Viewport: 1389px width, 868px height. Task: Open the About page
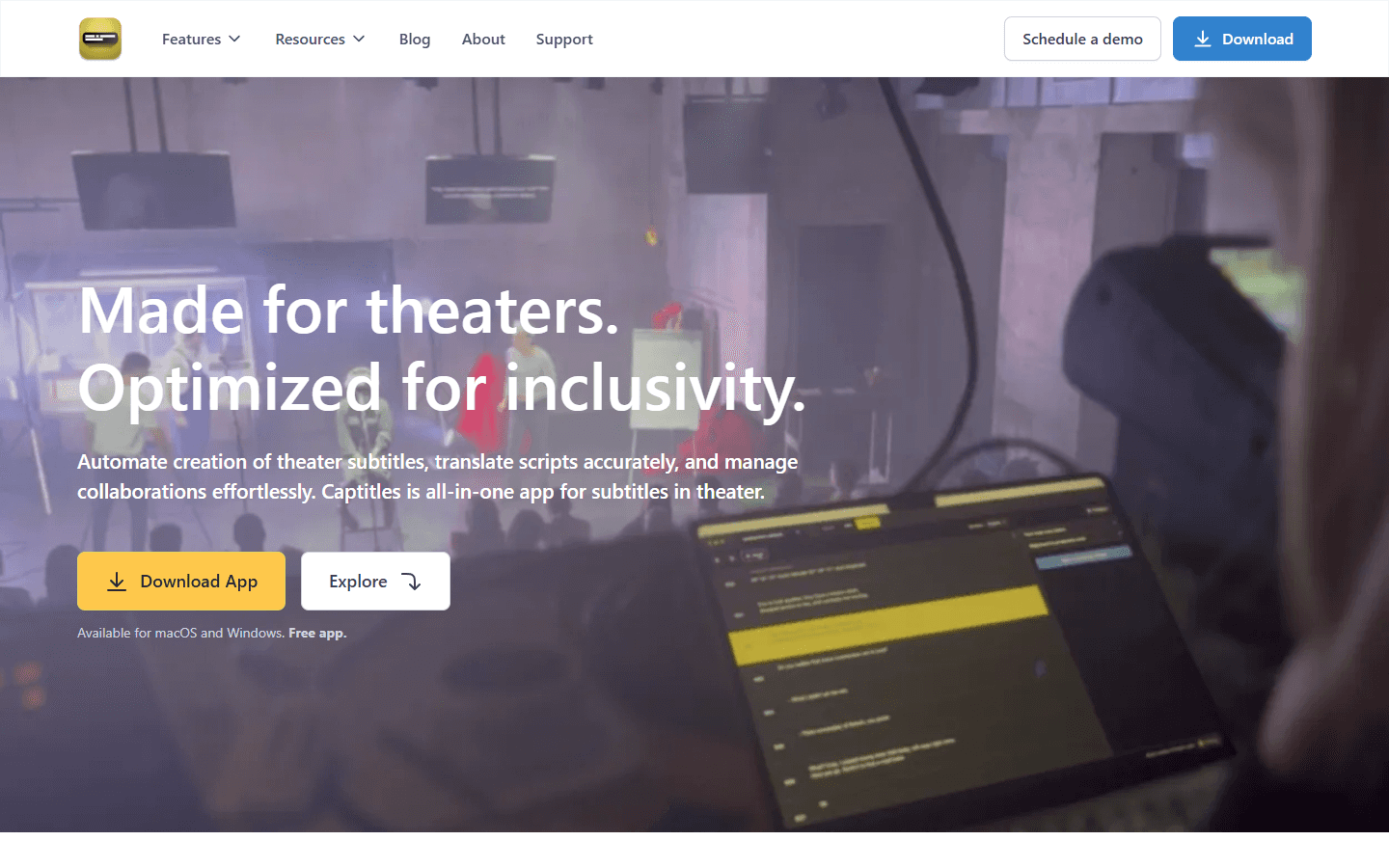[483, 39]
